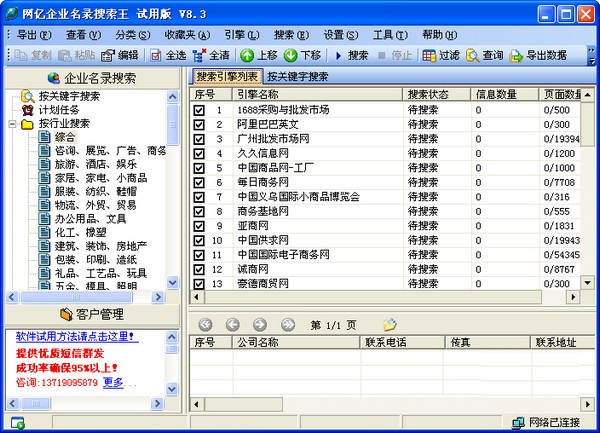This screenshot has height=433, width=600.
Task: Switch to the 按关键字搜索 tab
Action: (x=297, y=77)
